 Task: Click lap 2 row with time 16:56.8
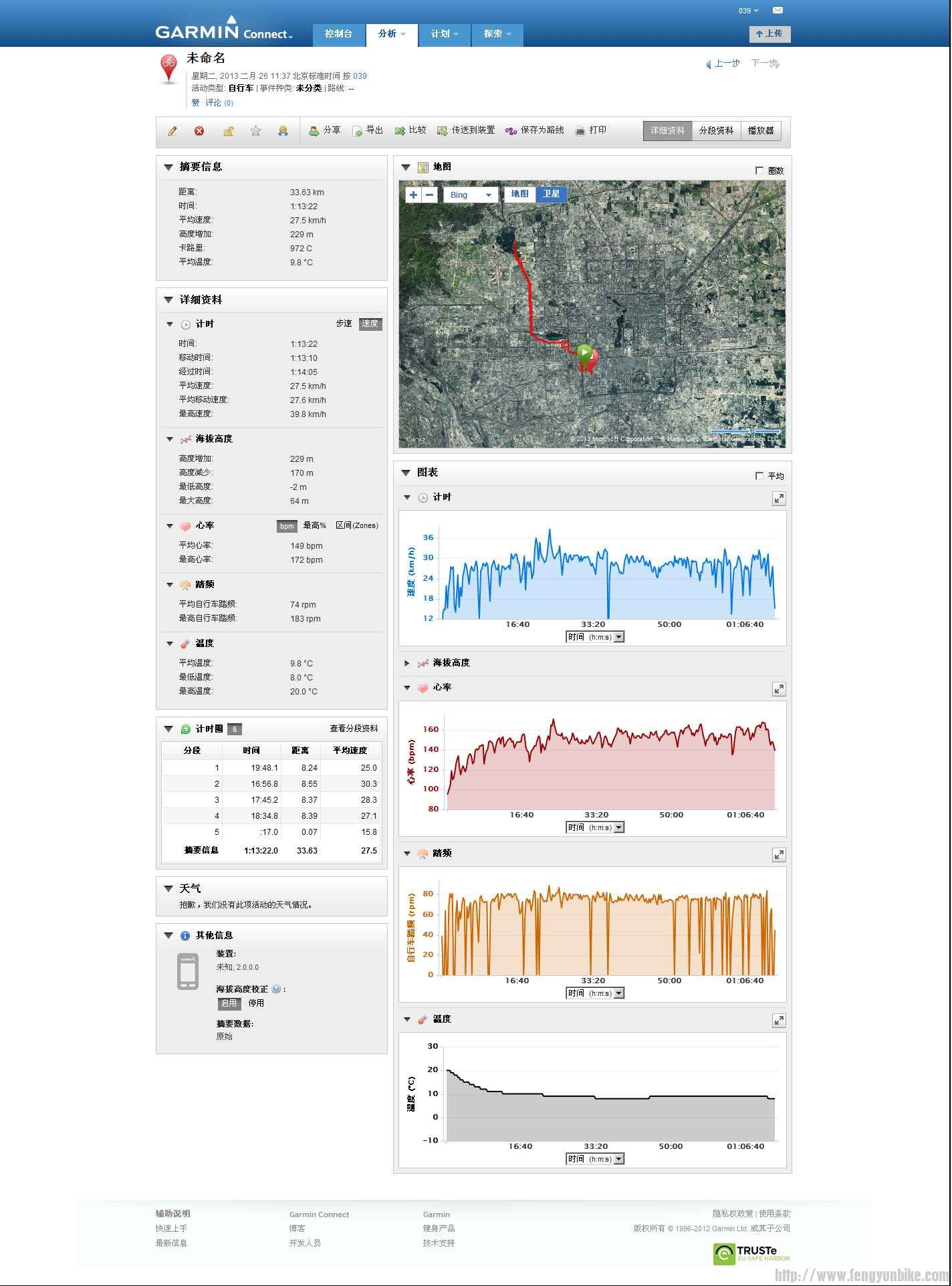click(x=271, y=784)
